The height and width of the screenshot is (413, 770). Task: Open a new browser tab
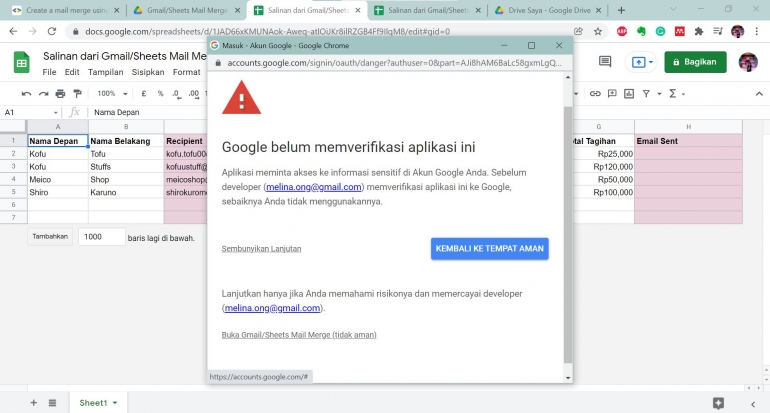pos(621,10)
